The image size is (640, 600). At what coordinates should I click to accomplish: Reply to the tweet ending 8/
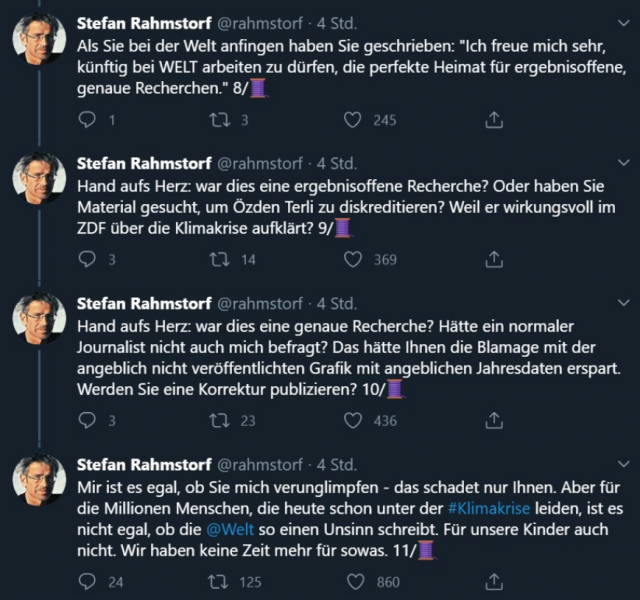(87, 121)
